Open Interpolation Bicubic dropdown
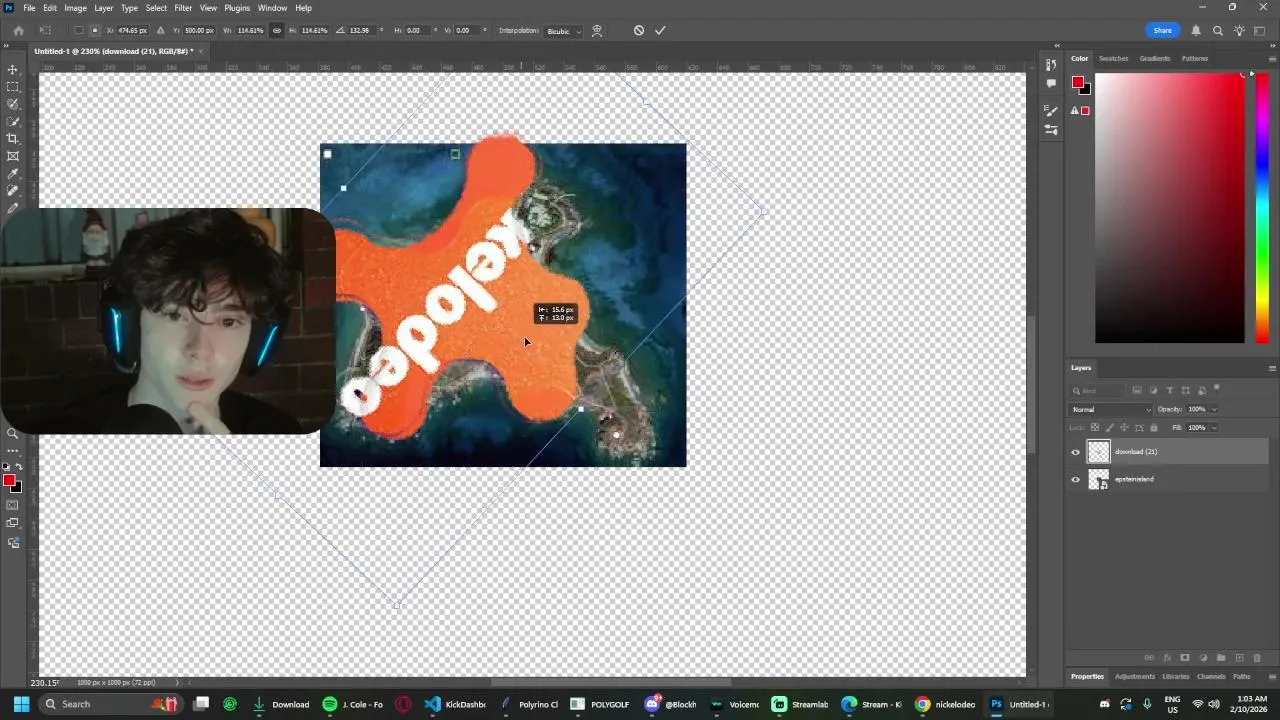The image size is (1280, 720). pos(564,31)
